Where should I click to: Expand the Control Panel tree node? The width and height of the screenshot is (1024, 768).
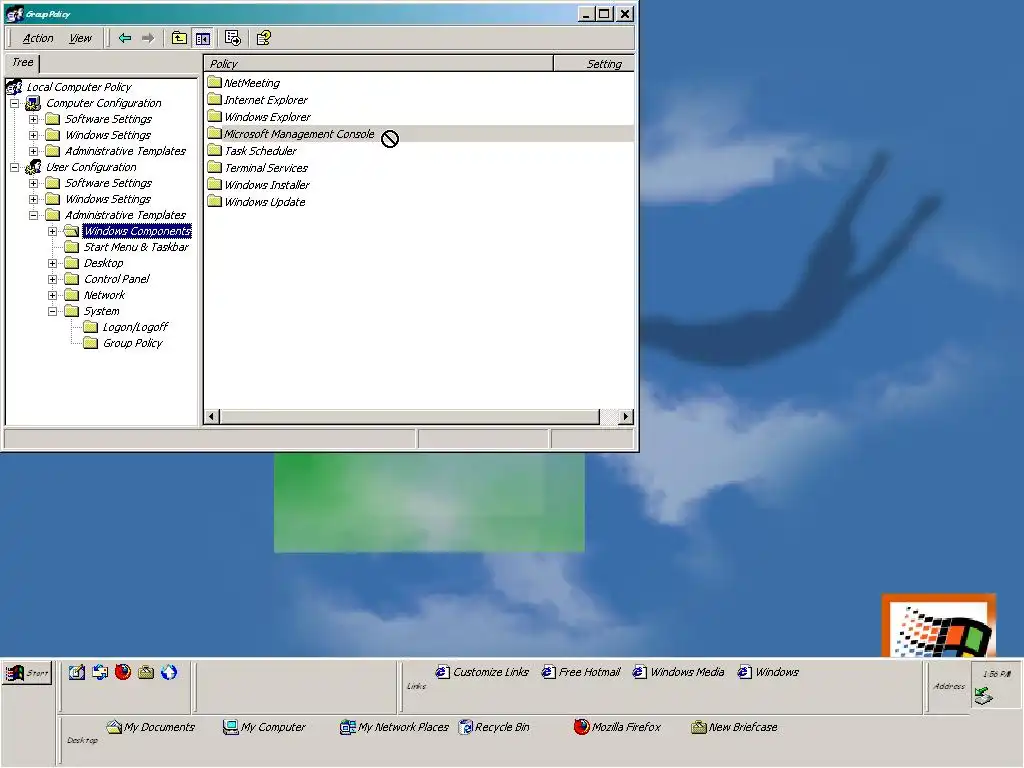(x=52, y=280)
